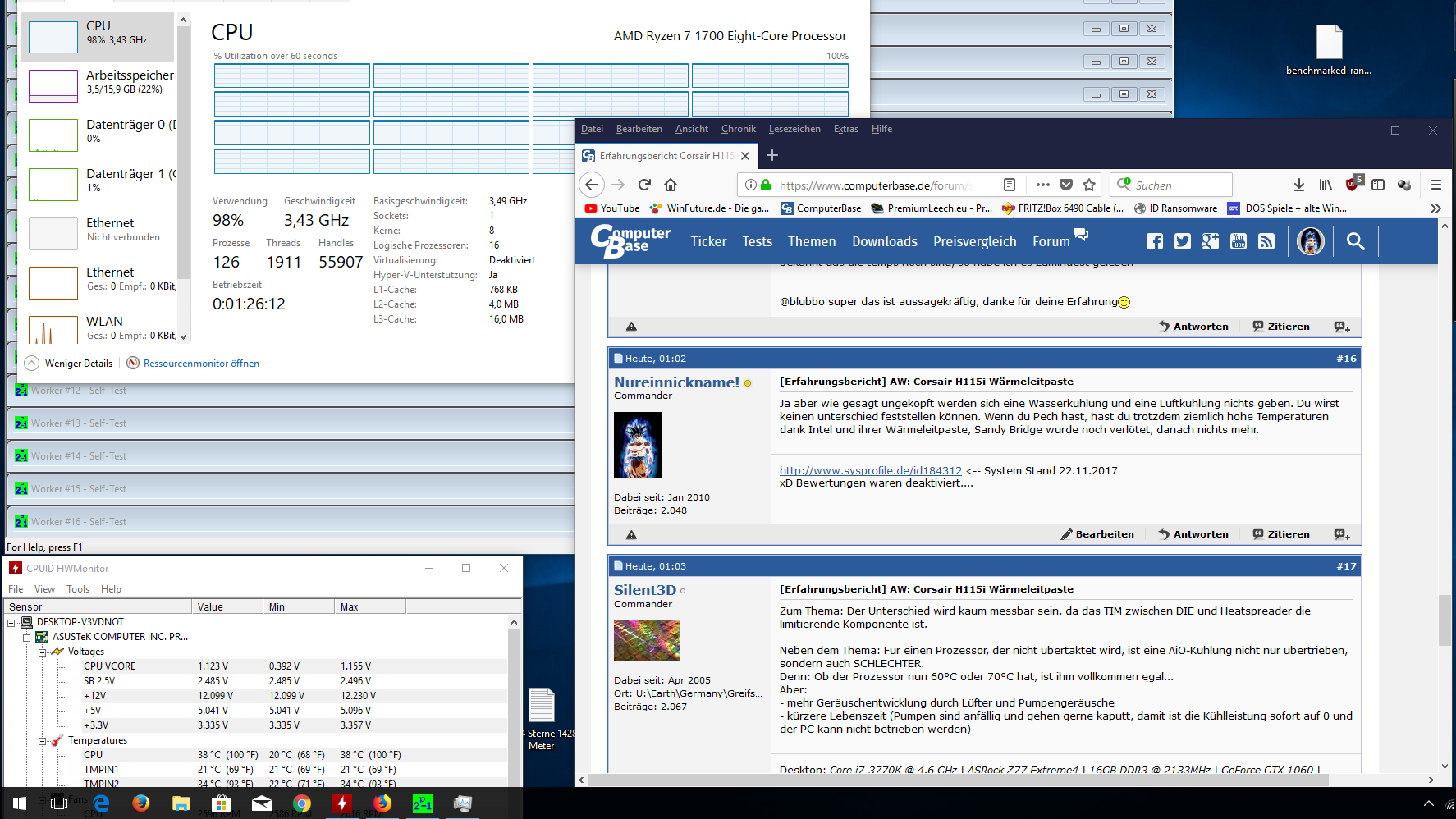Open Nureinnickname! user profile link
This screenshot has height=819, width=1456.
677,382
